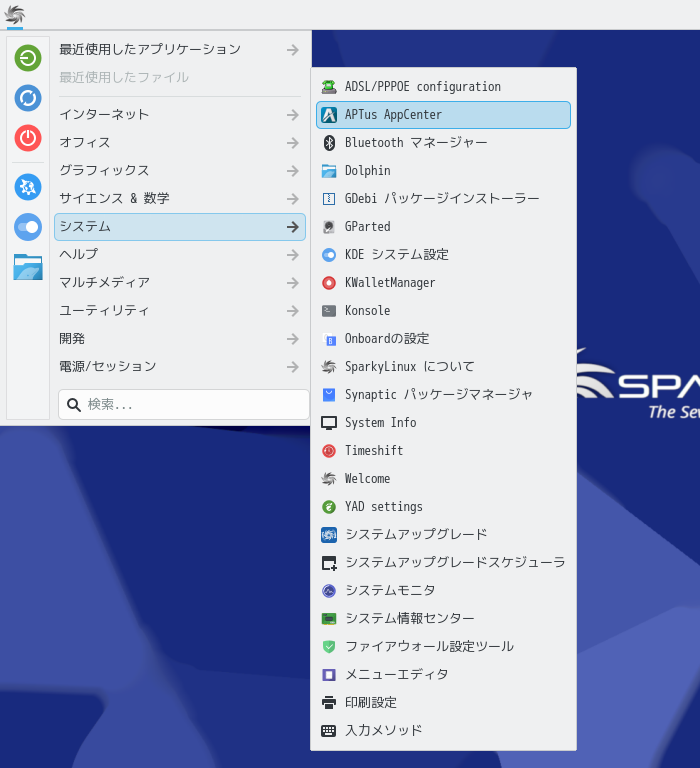The height and width of the screenshot is (768, 700).
Task: Expand the インターネット category arrow
Action: coord(292,115)
